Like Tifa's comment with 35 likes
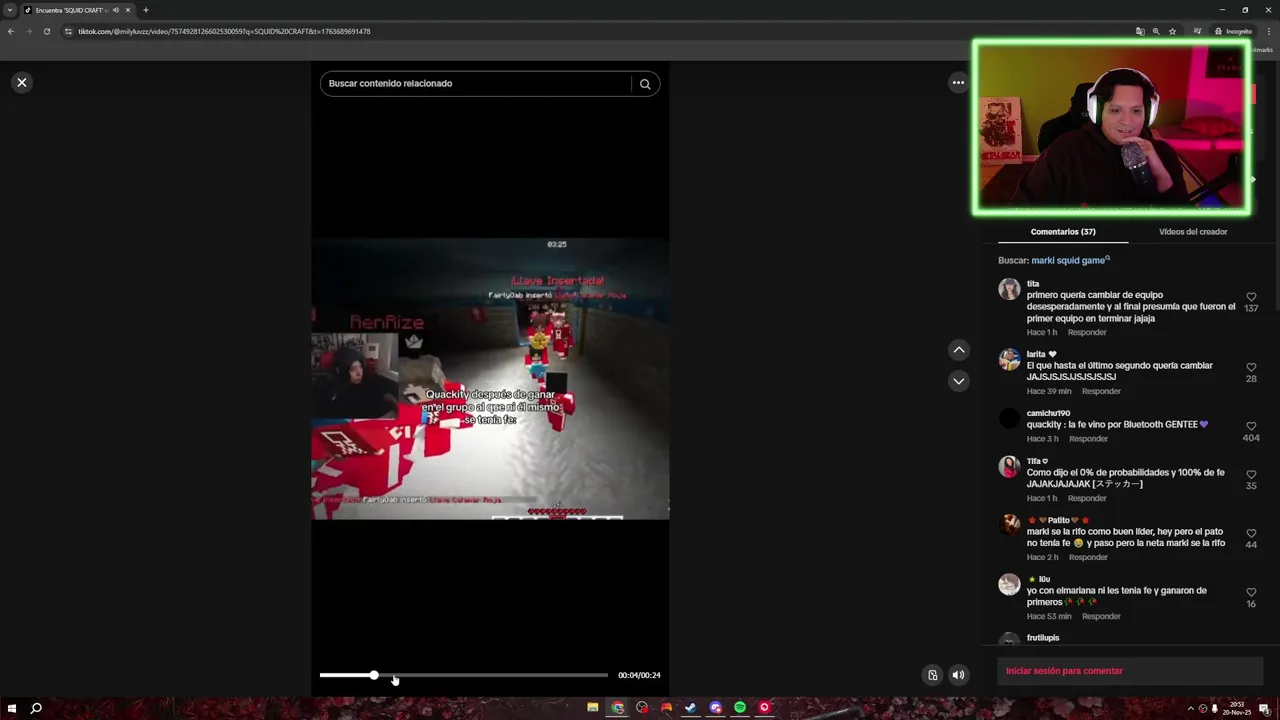1280x720 pixels. [x=1251, y=474]
